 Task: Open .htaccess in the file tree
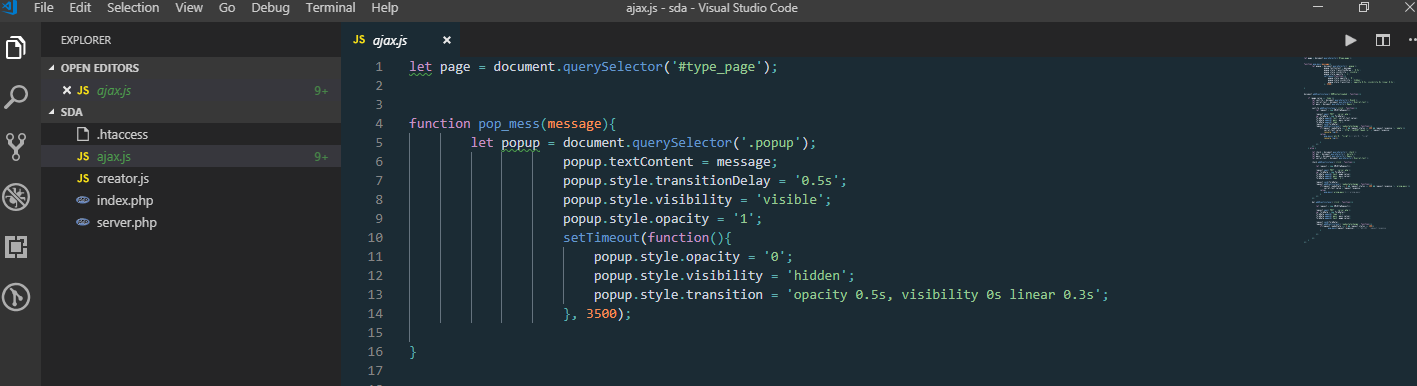pos(190,134)
